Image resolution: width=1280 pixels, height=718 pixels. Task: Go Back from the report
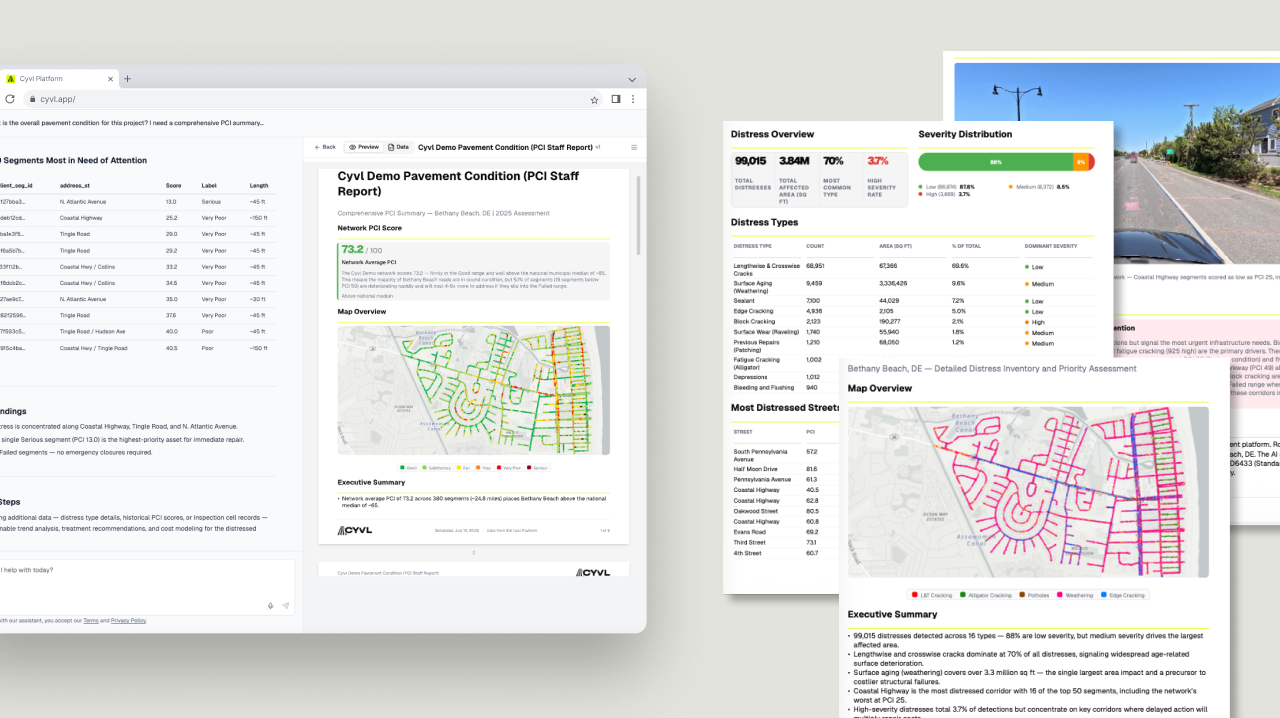click(x=325, y=147)
